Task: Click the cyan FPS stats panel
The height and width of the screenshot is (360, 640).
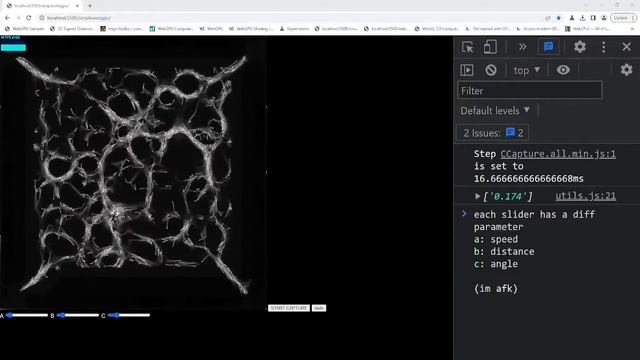Action: pos(13,44)
